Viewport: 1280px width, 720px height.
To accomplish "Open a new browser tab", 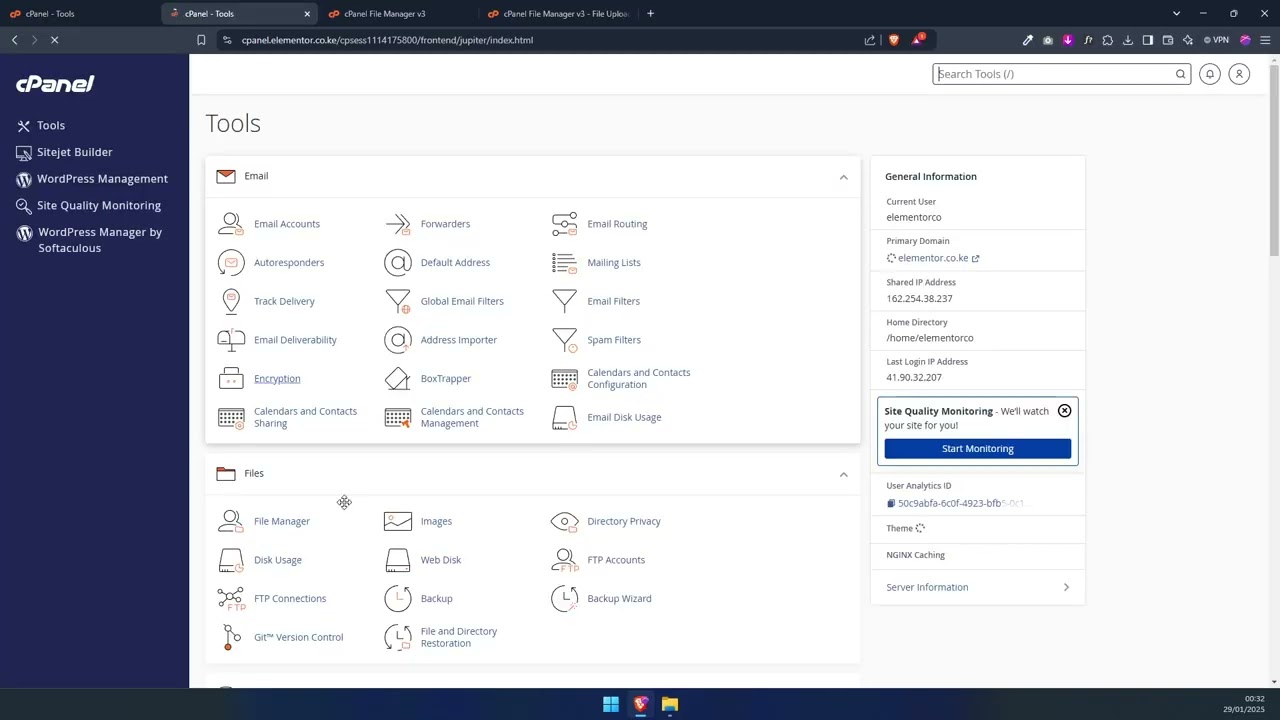I will coord(650,13).
